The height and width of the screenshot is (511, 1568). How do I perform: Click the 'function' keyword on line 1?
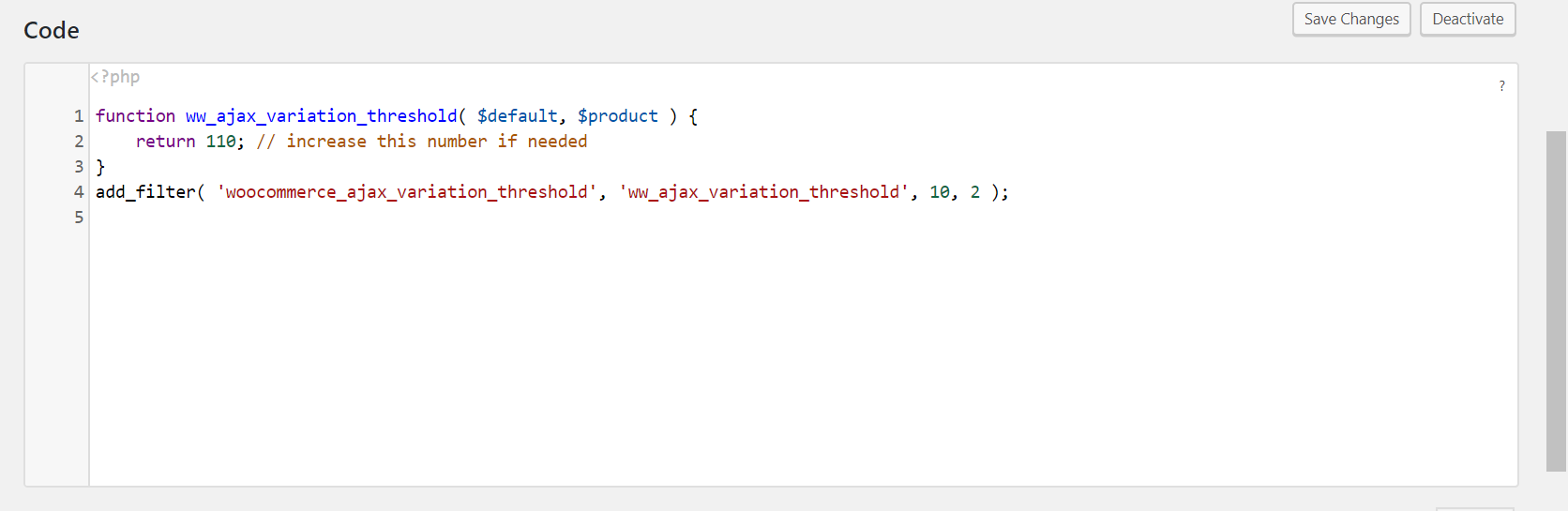135,116
